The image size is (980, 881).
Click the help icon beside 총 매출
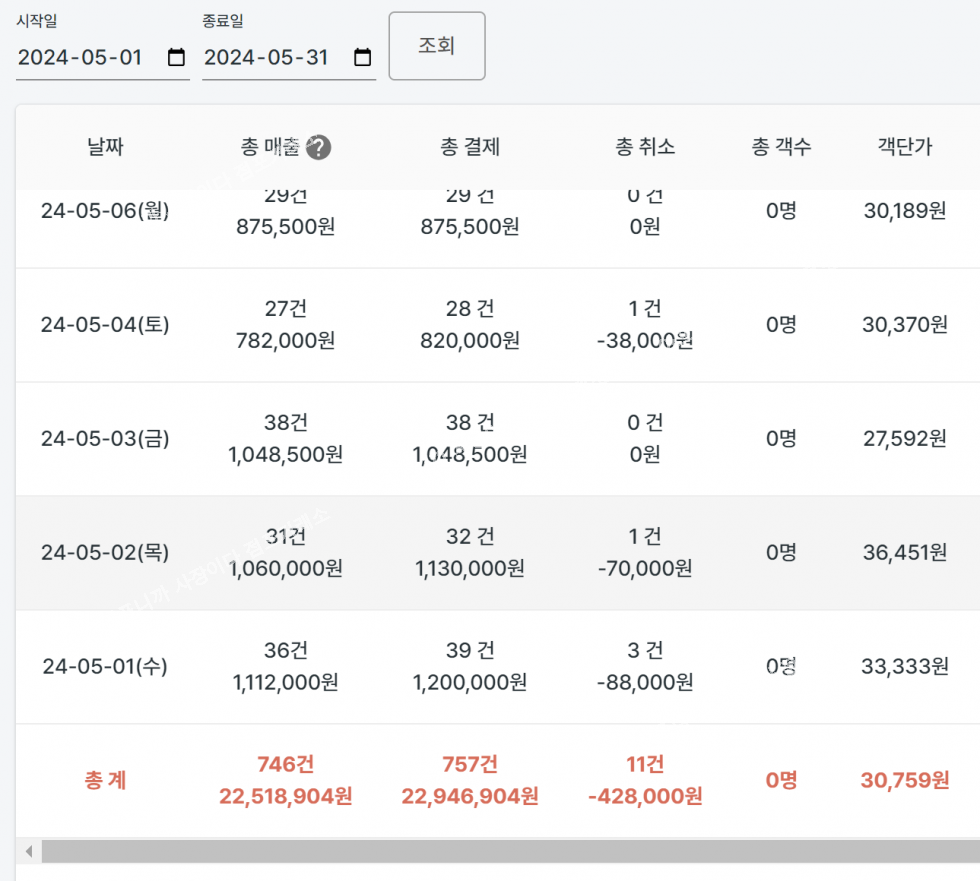pos(318,148)
